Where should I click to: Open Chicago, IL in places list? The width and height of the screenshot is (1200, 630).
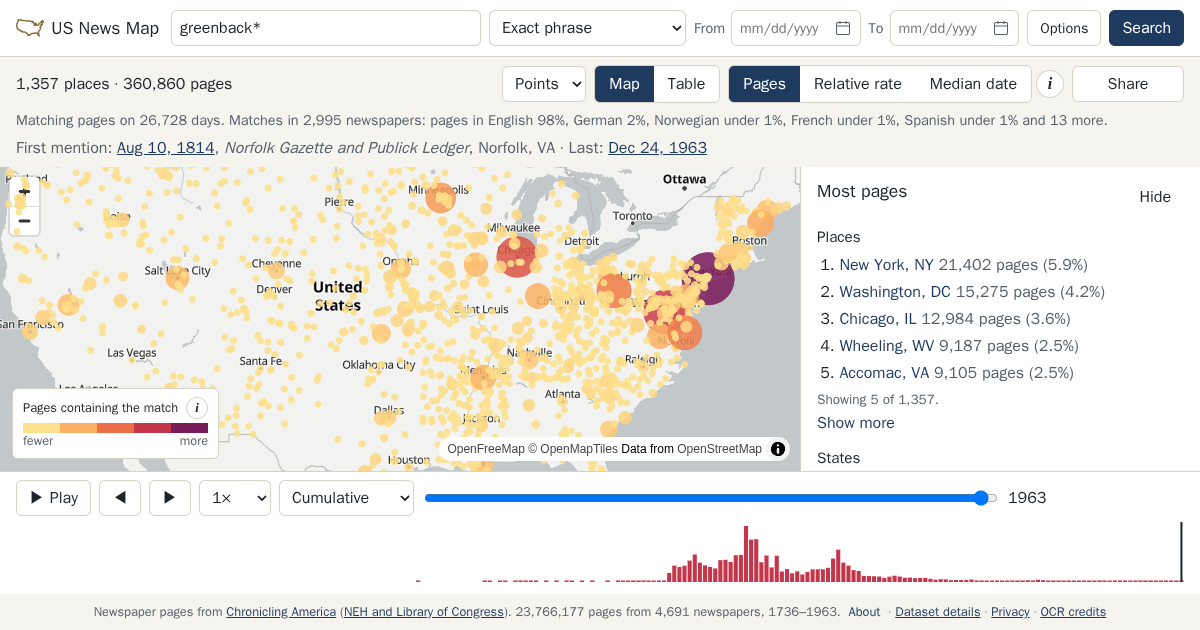(x=878, y=319)
